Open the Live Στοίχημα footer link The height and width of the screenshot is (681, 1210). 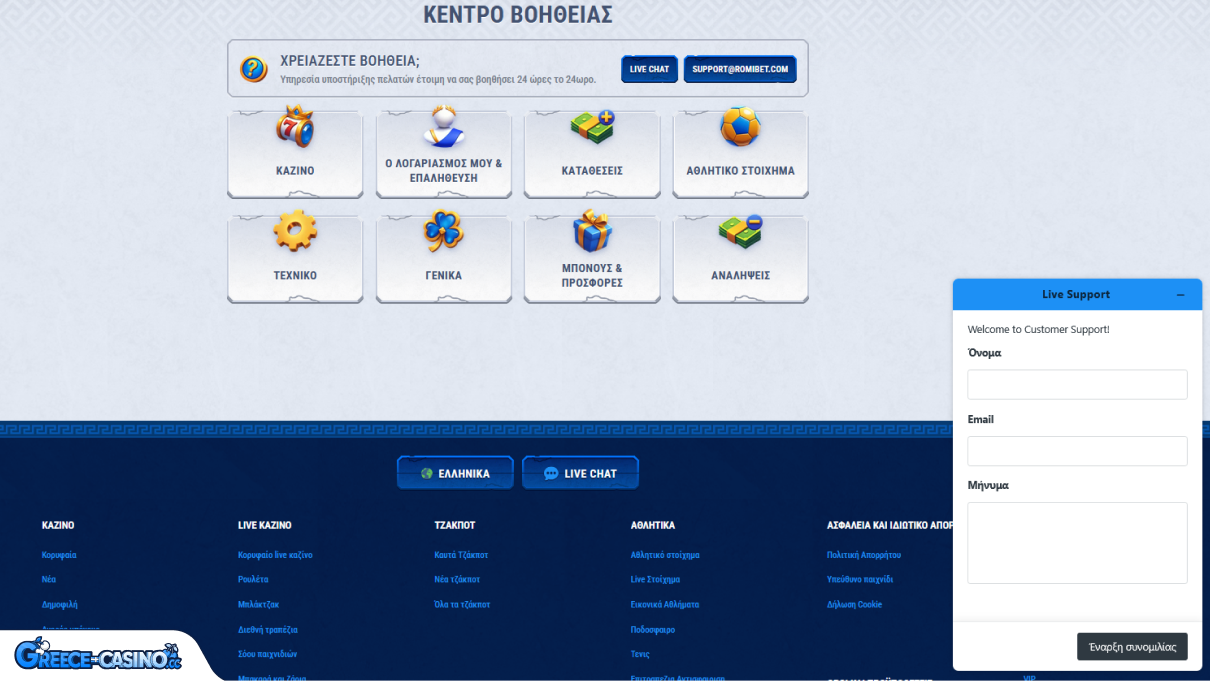point(655,580)
